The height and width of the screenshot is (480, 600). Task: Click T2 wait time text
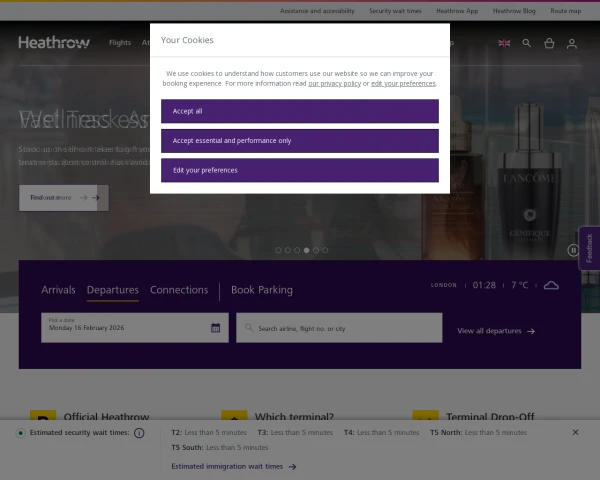coord(209,433)
